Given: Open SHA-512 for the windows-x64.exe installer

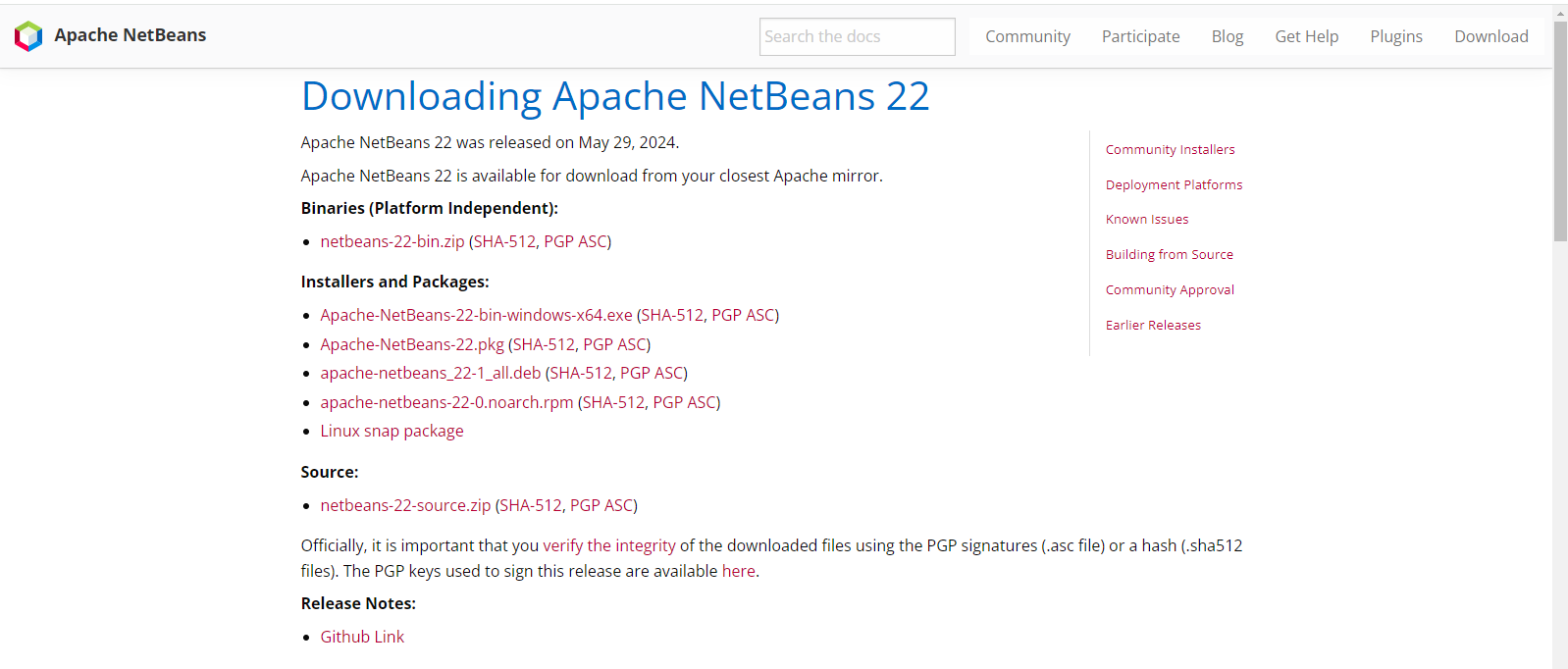Looking at the screenshot, I should click(x=672, y=315).
